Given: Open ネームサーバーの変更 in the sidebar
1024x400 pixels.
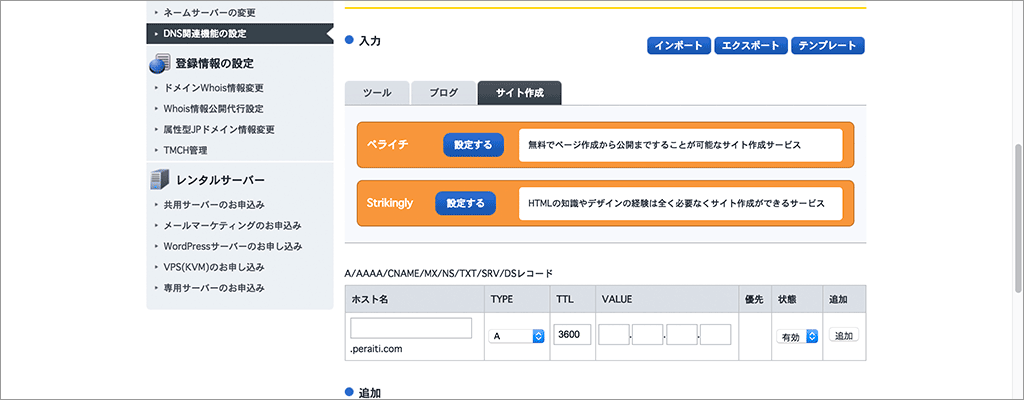Looking at the screenshot, I should pos(210,12).
